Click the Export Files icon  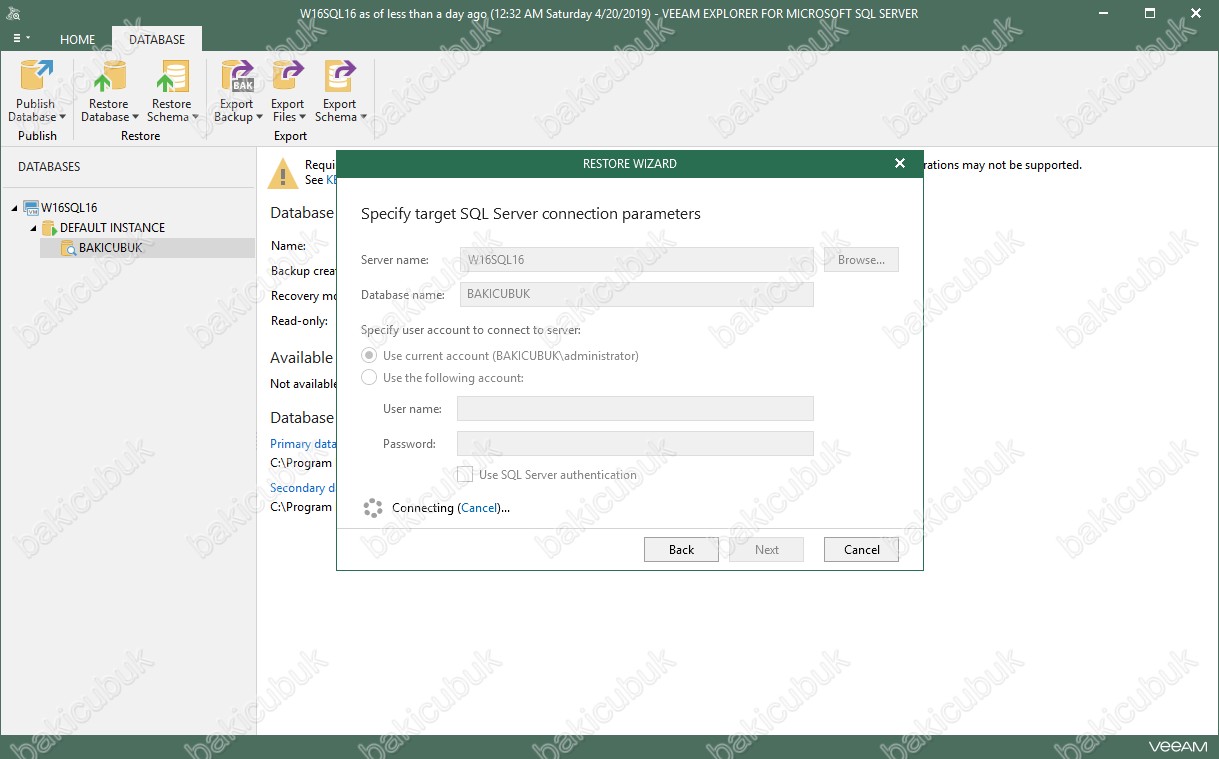(x=288, y=77)
